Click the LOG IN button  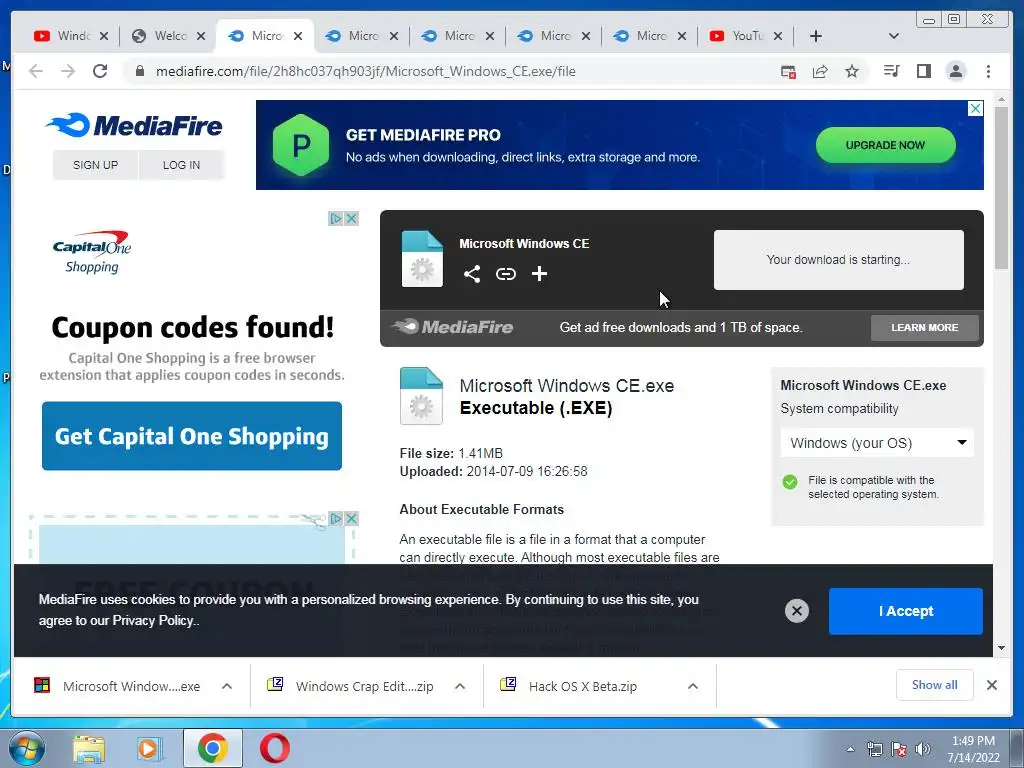click(x=182, y=165)
